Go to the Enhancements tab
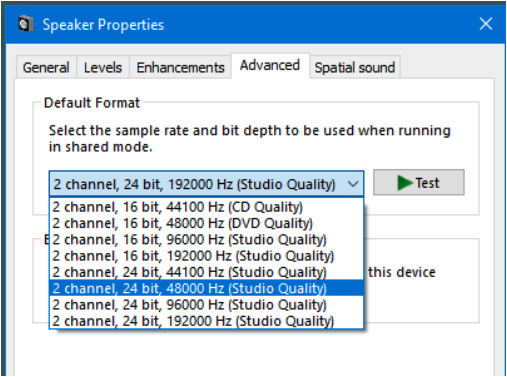This screenshot has width=507, height=377. tap(180, 67)
